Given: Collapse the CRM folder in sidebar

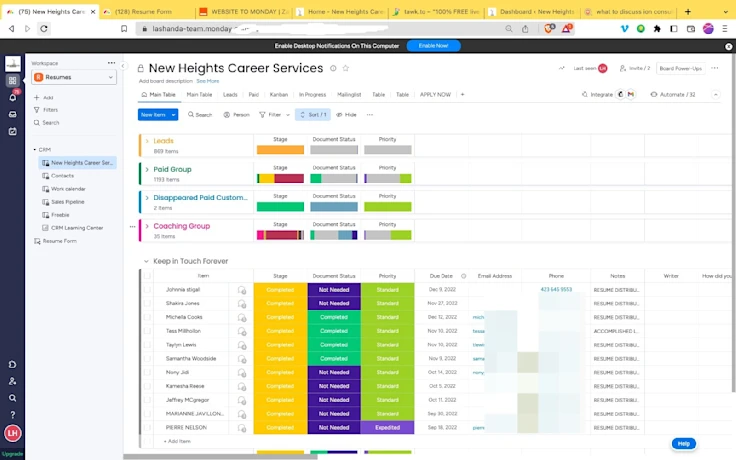Looking at the screenshot, I should point(35,150).
